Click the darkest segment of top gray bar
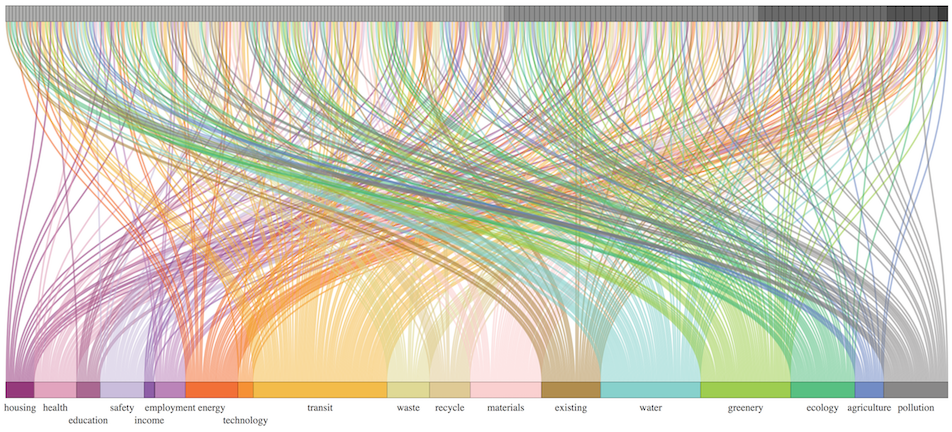The image size is (952, 432). [917, 14]
